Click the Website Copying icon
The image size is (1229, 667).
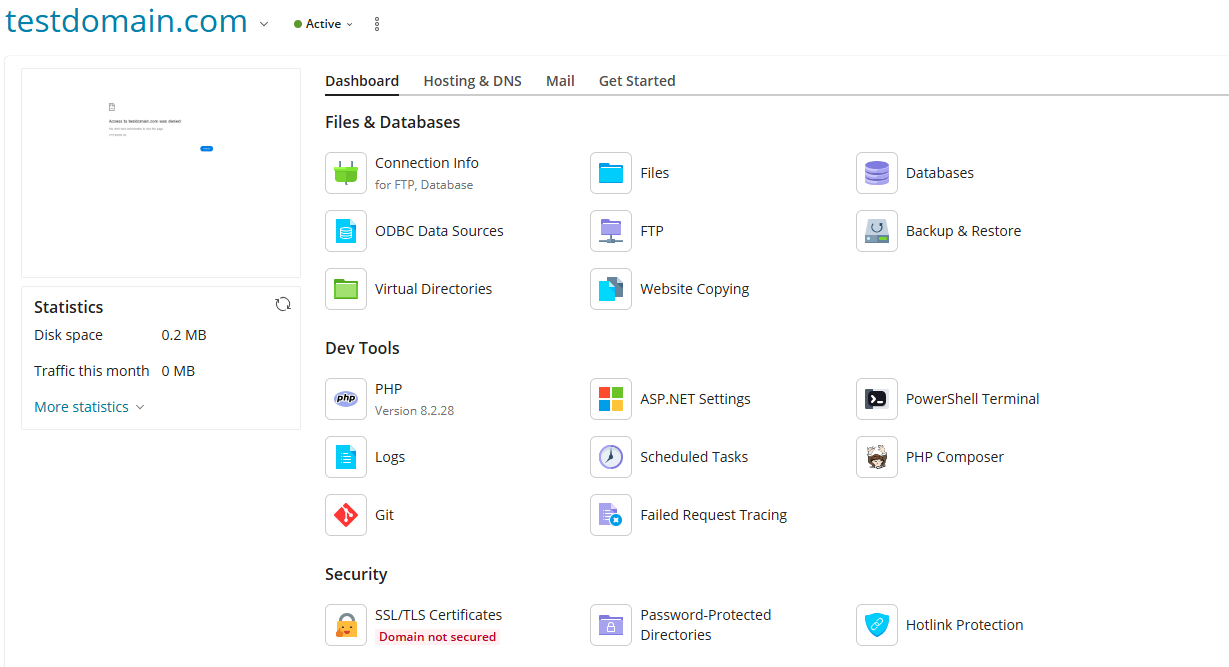pyautogui.click(x=611, y=289)
